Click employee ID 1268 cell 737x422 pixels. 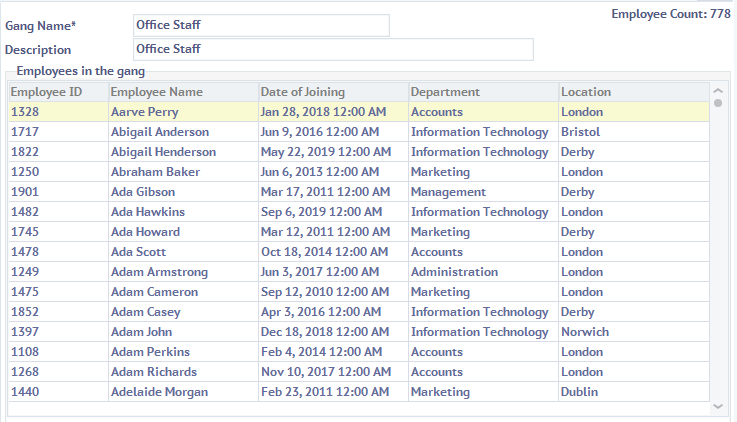[25, 372]
